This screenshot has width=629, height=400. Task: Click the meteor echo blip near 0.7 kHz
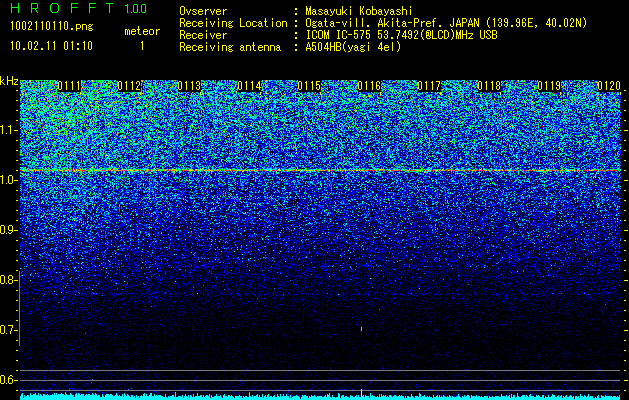point(361,329)
